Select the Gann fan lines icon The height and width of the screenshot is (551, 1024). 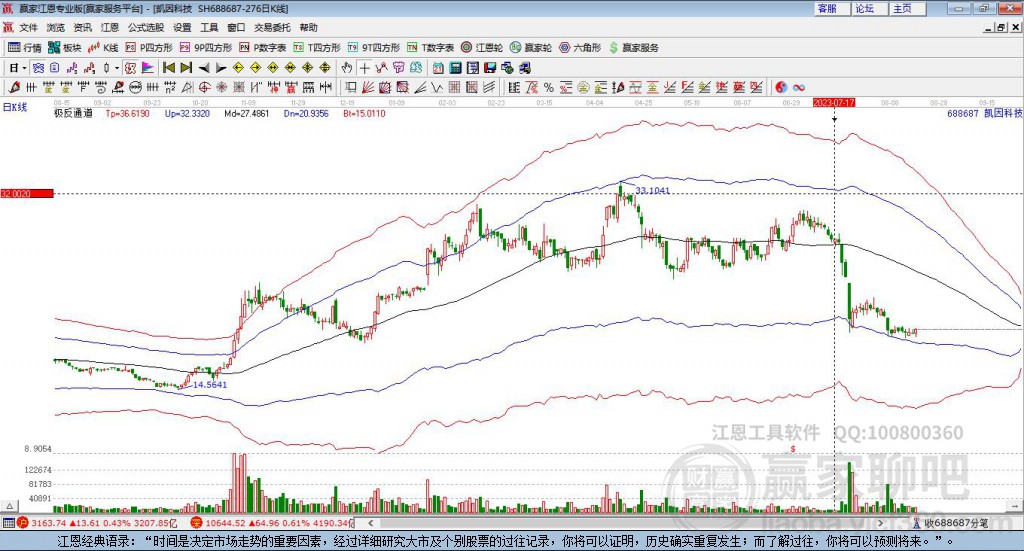point(368,87)
